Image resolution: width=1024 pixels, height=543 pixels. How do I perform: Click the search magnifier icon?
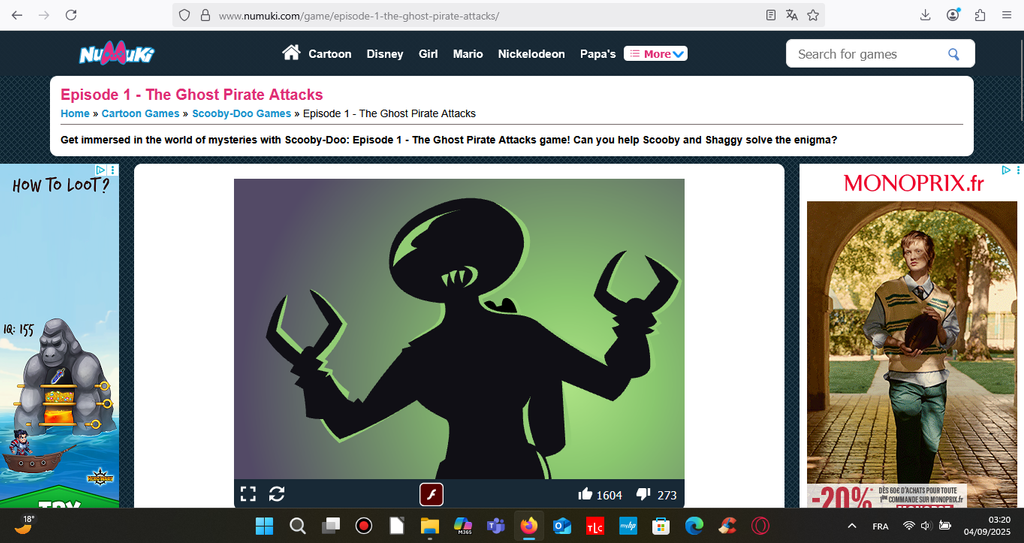pos(954,54)
